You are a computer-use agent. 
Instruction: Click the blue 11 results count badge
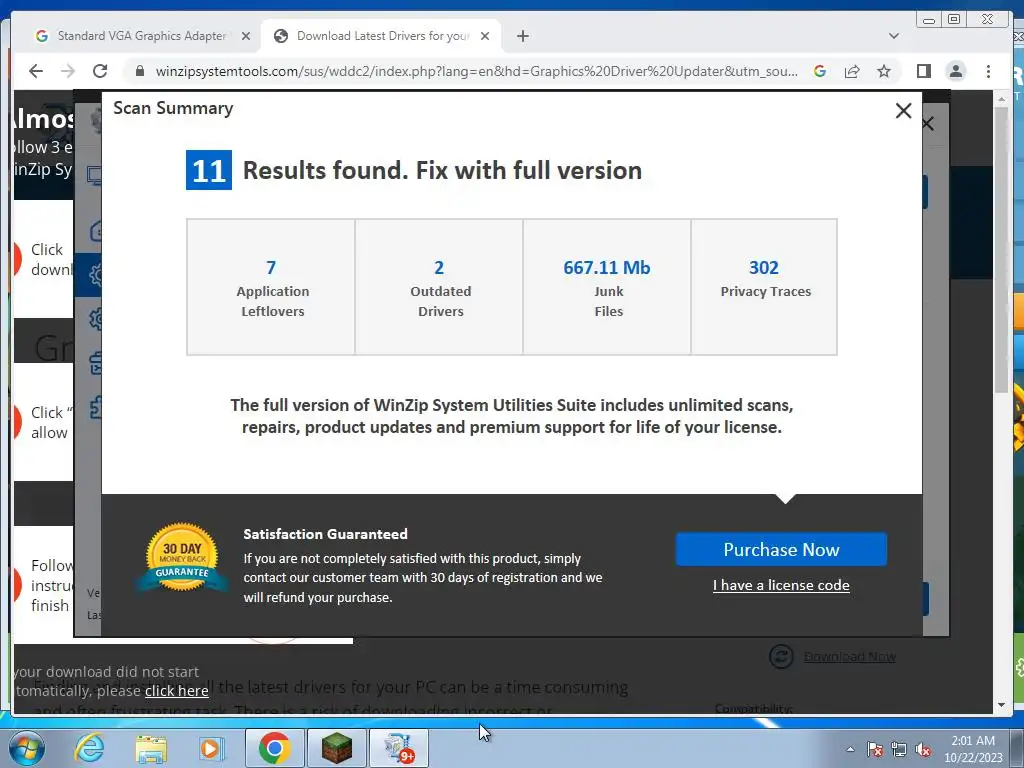click(x=209, y=170)
